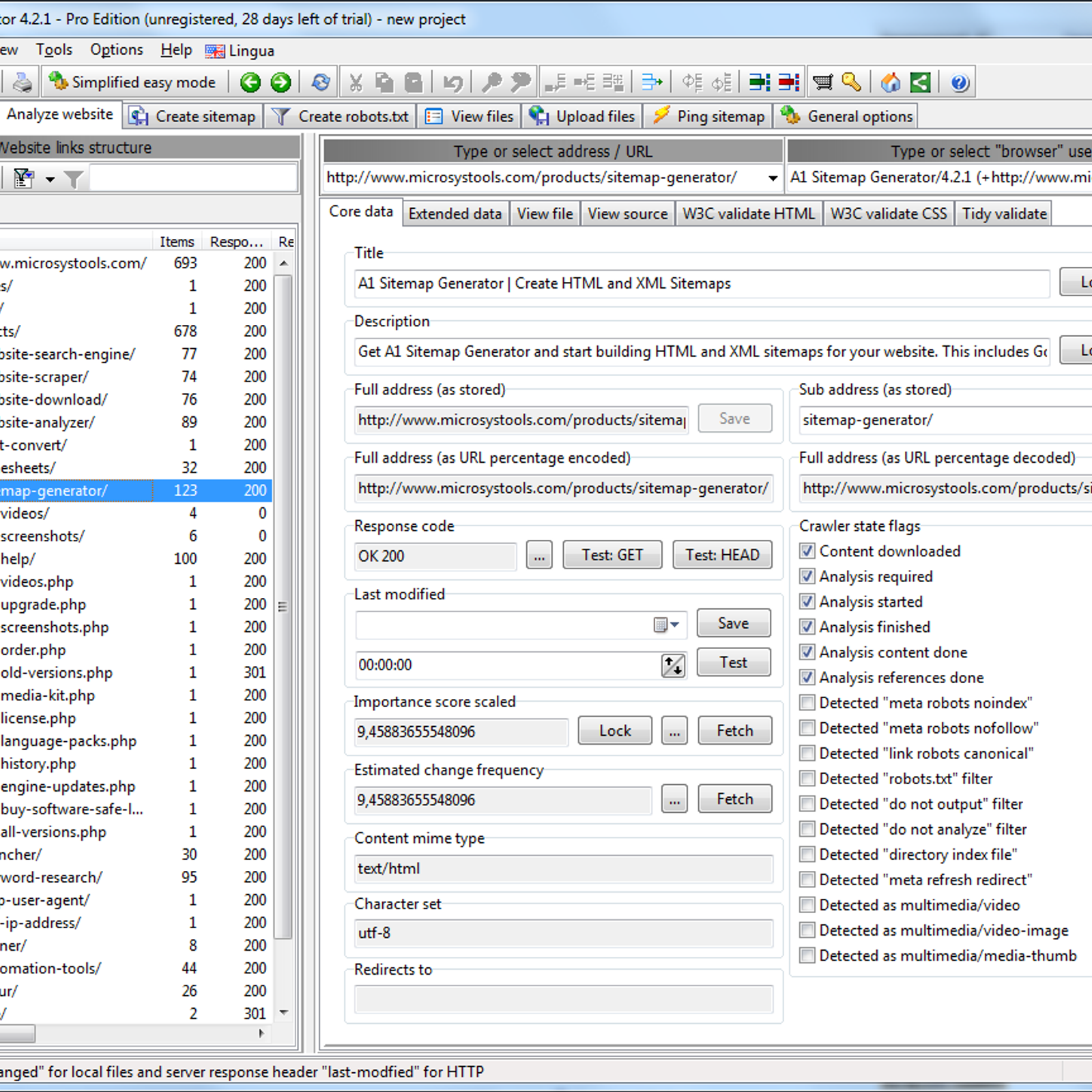Click the paste clipboard icon

(414, 83)
